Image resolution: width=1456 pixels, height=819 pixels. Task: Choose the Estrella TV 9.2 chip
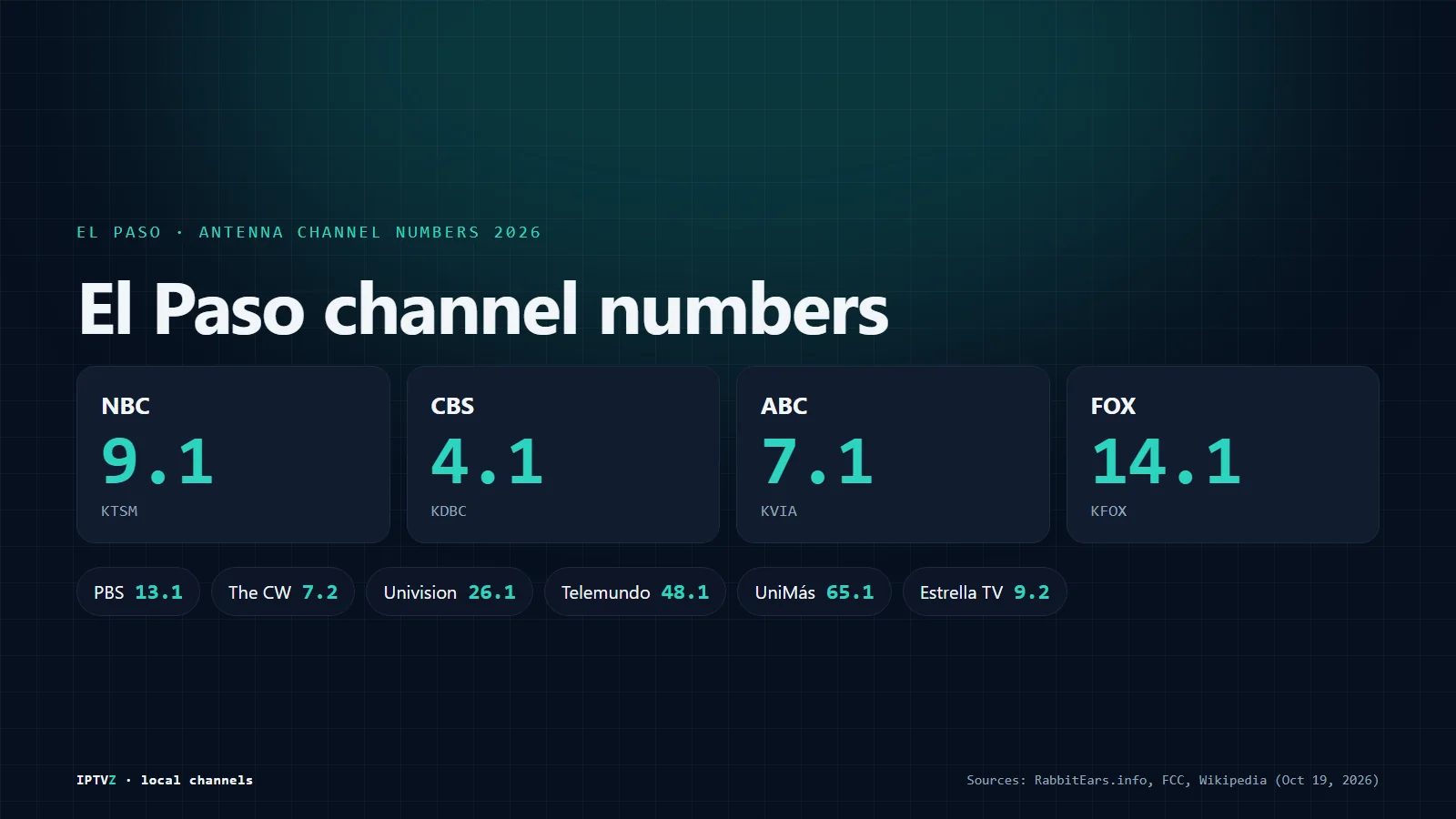click(x=985, y=591)
